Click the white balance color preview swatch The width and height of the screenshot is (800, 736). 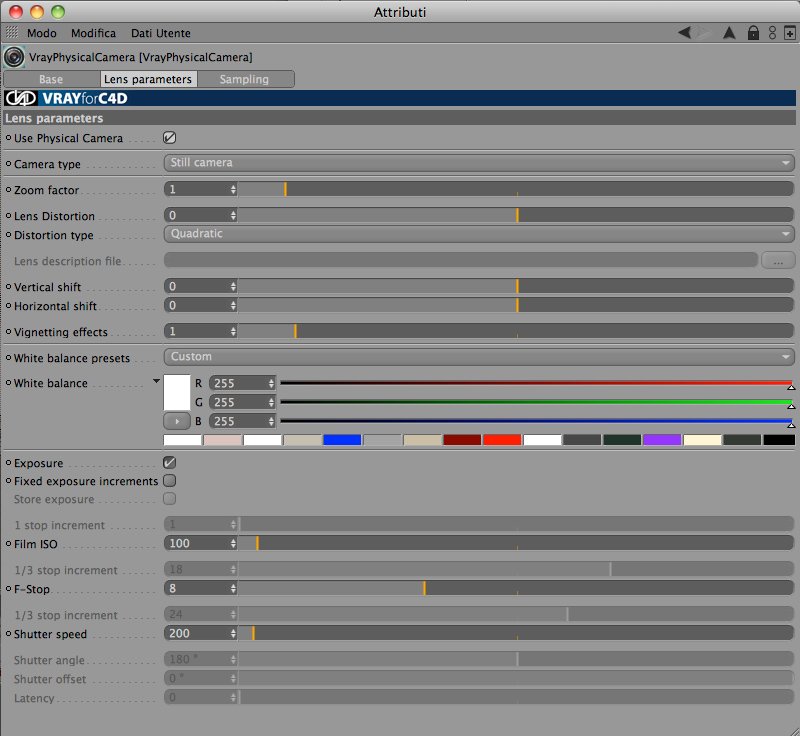pyautogui.click(x=177, y=393)
